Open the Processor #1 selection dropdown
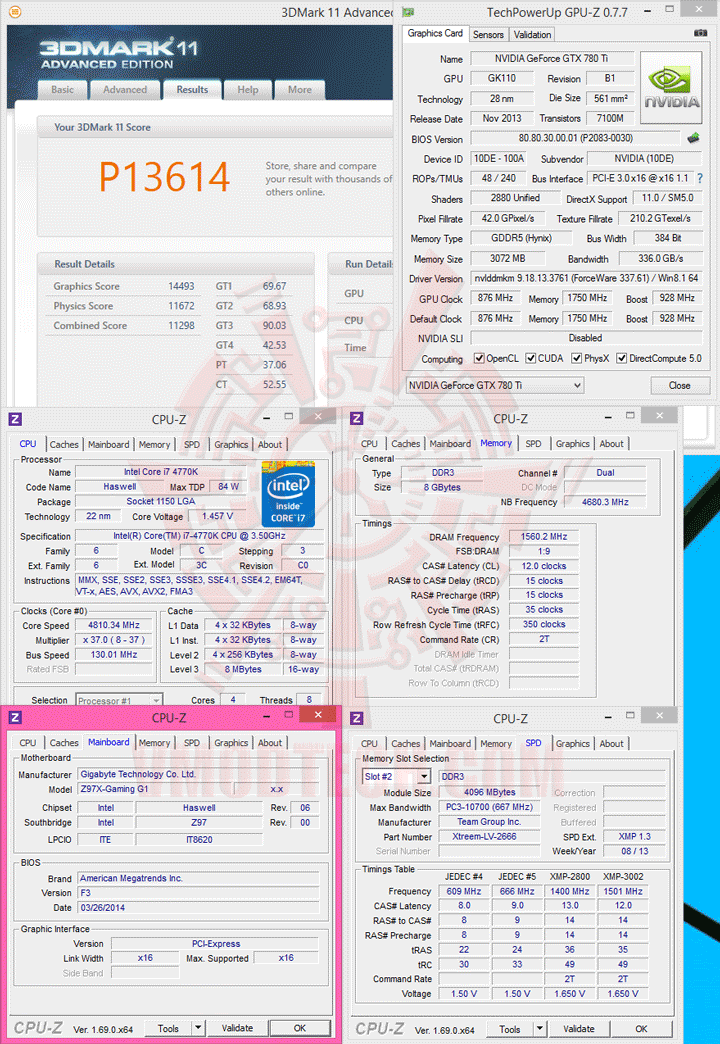The height and width of the screenshot is (1044, 720). coord(118,700)
